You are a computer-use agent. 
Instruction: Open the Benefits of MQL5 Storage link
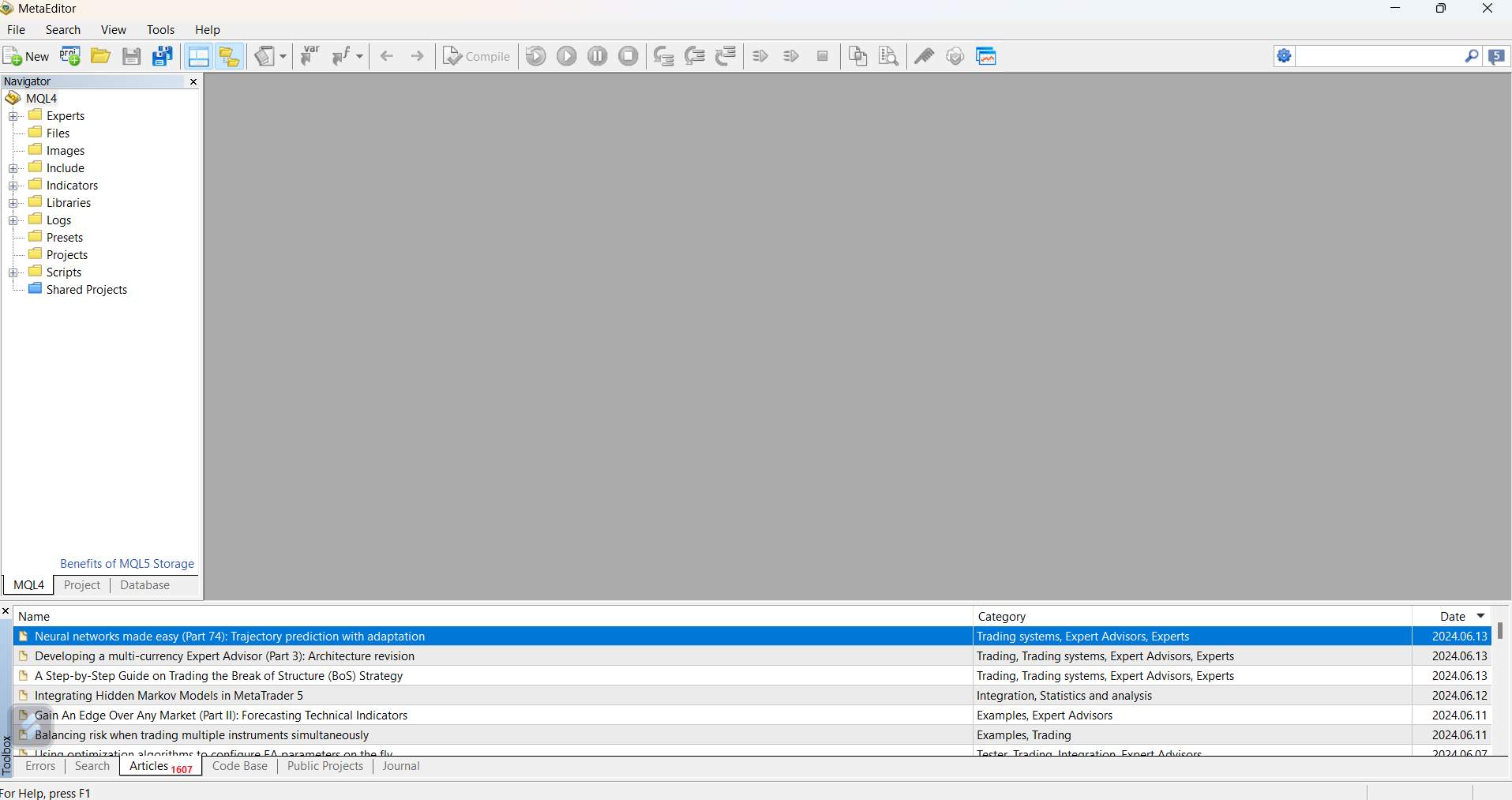tap(127, 563)
